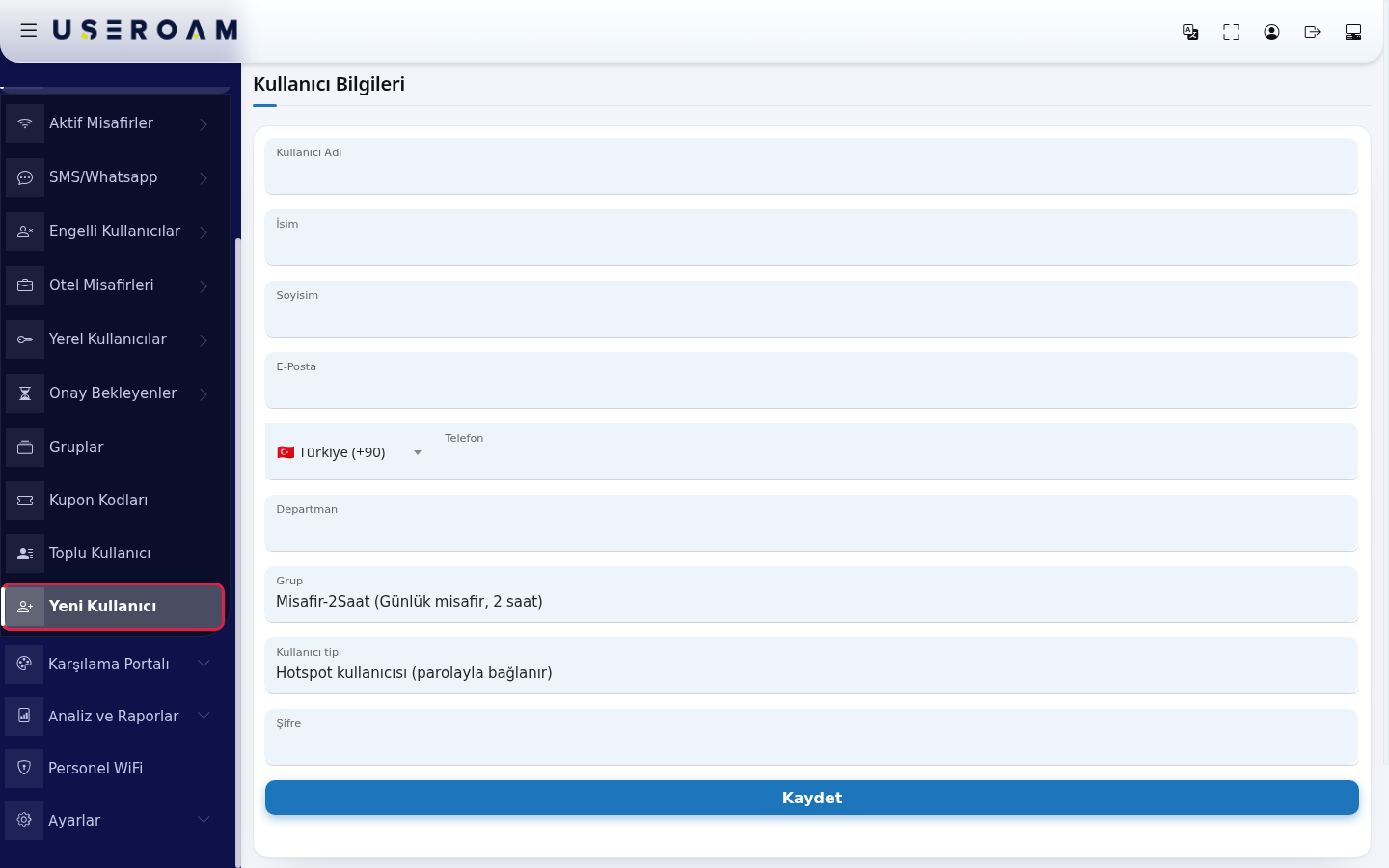Expand the Analiz ve Raporlar chevron
The image size is (1389, 868).
point(204,715)
